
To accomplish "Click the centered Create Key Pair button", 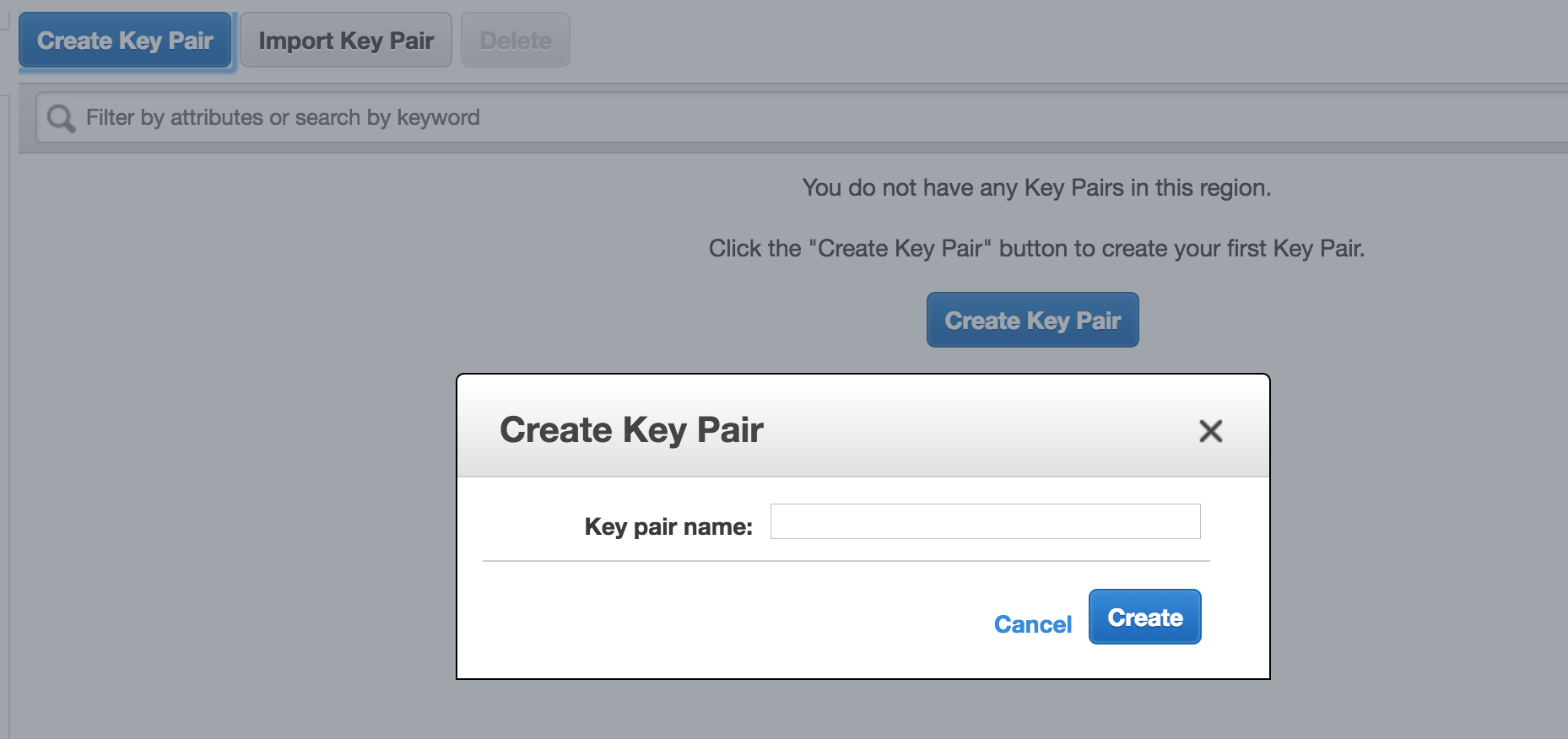I will click(1032, 321).
